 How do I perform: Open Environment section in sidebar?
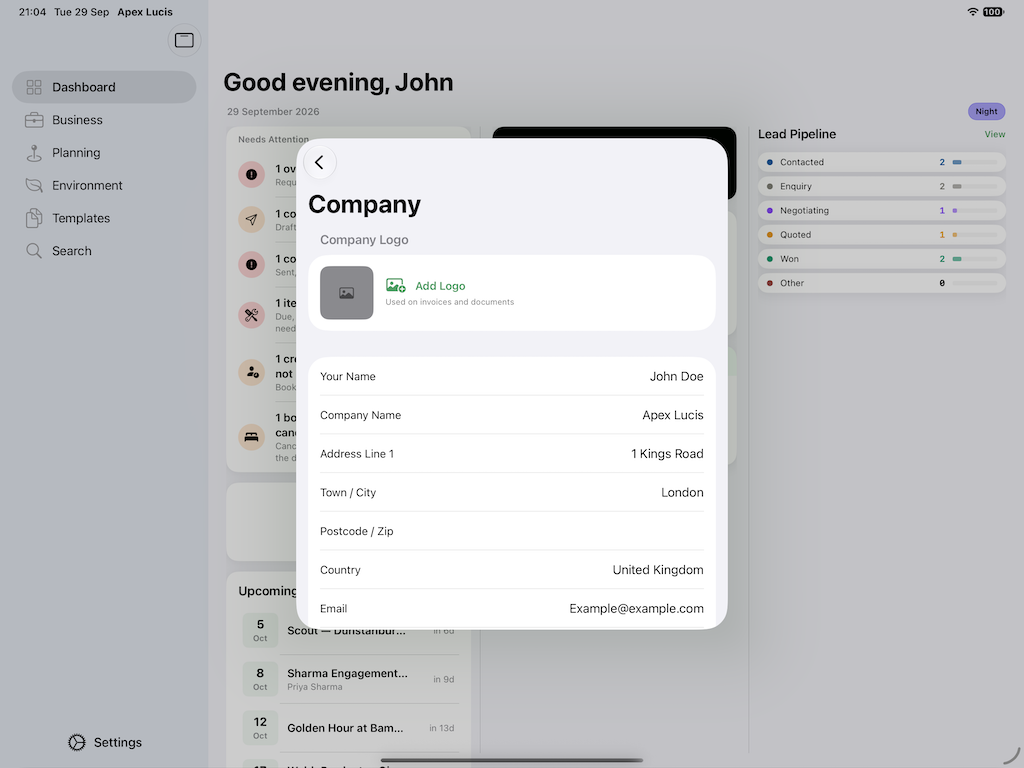click(x=104, y=185)
